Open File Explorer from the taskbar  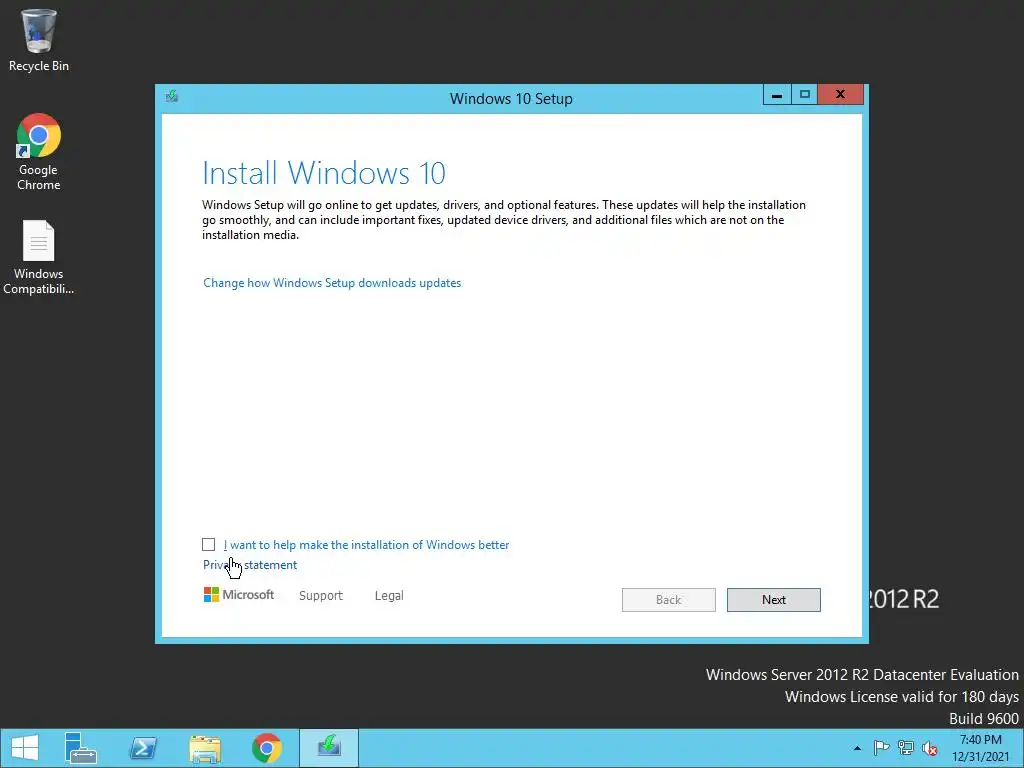click(204, 748)
